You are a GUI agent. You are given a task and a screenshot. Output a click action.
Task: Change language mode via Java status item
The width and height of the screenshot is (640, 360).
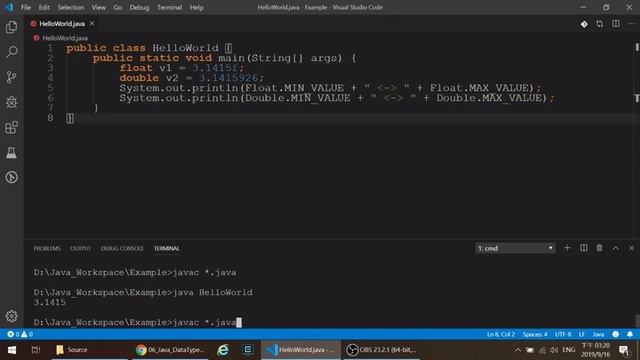[x=598, y=334]
